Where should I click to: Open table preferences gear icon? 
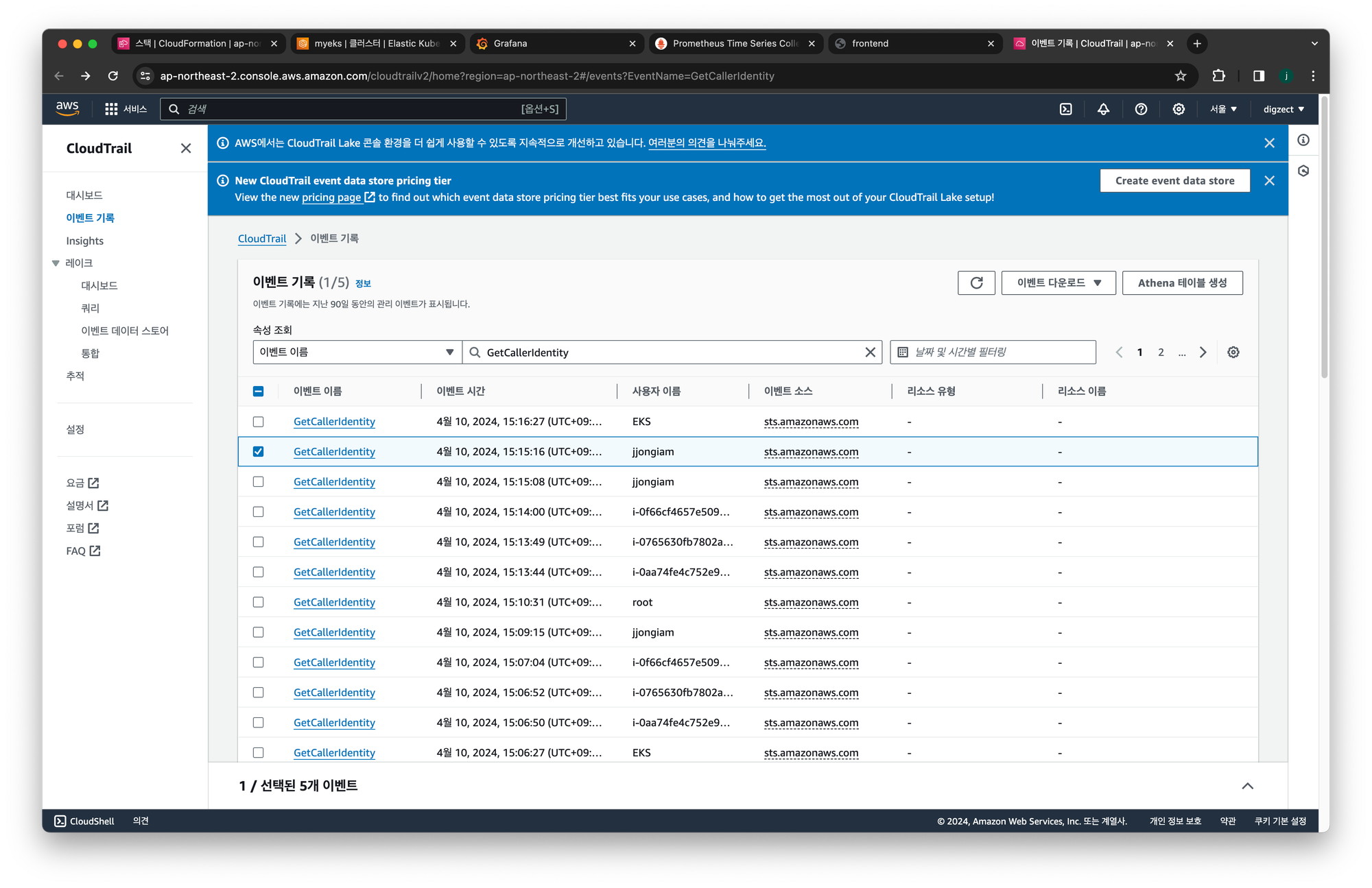coord(1233,352)
